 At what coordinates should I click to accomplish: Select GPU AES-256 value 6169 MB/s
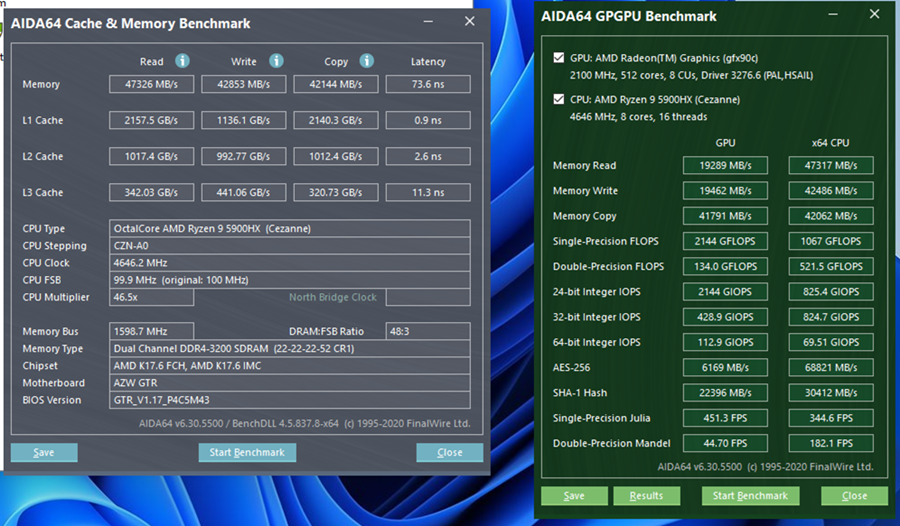click(x=726, y=368)
